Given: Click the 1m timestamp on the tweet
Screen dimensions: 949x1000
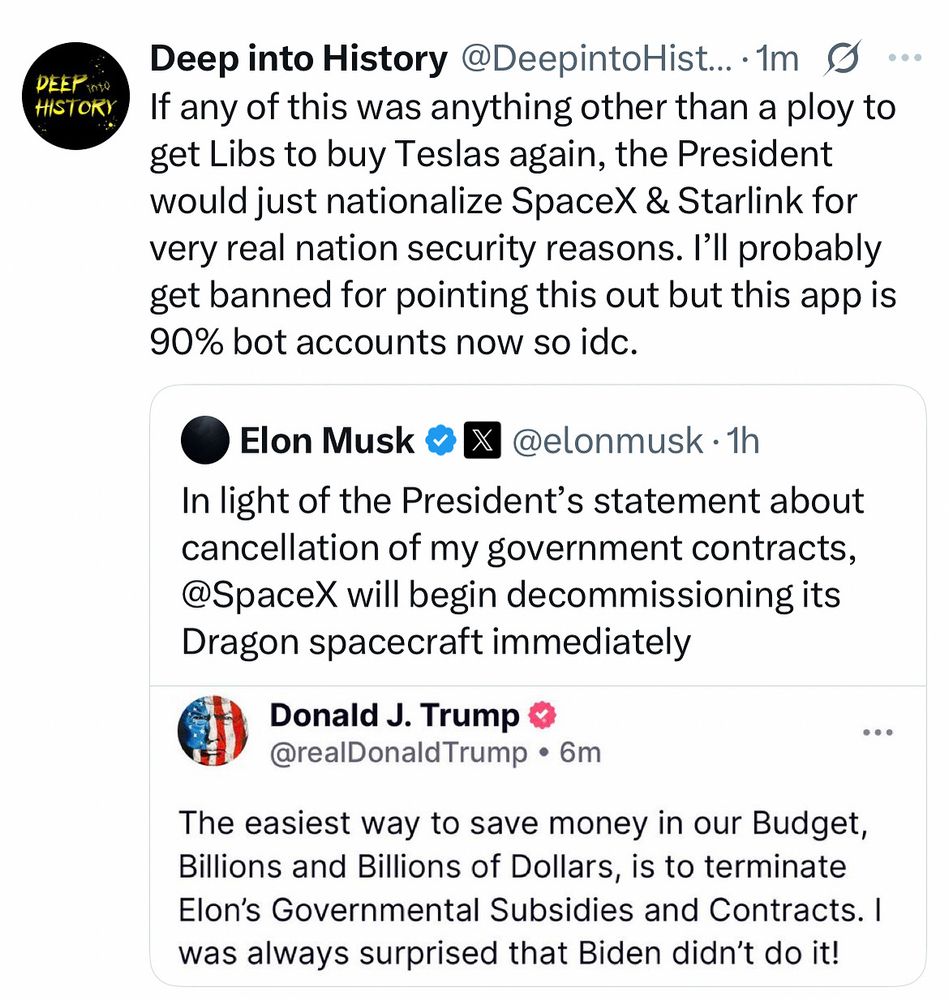Looking at the screenshot, I should point(779,60).
